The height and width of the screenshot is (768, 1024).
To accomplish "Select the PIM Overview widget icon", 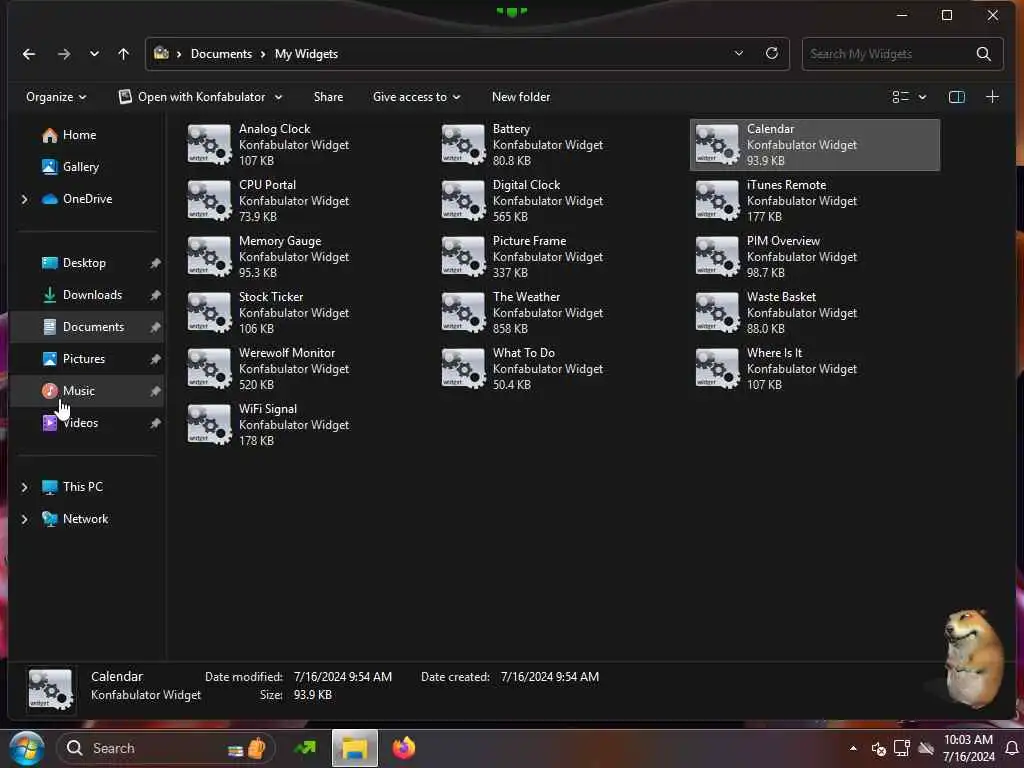I will pos(717,257).
